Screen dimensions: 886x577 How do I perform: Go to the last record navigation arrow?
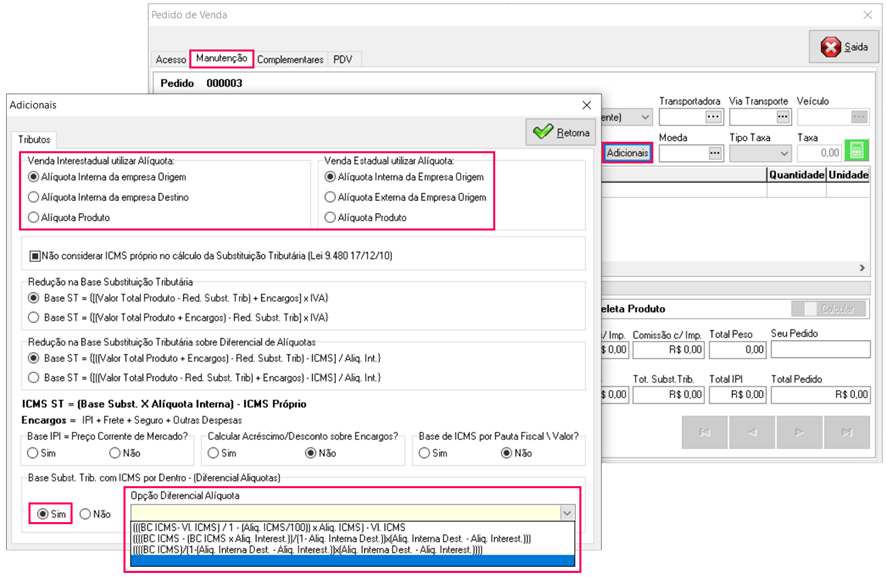(x=847, y=432)
